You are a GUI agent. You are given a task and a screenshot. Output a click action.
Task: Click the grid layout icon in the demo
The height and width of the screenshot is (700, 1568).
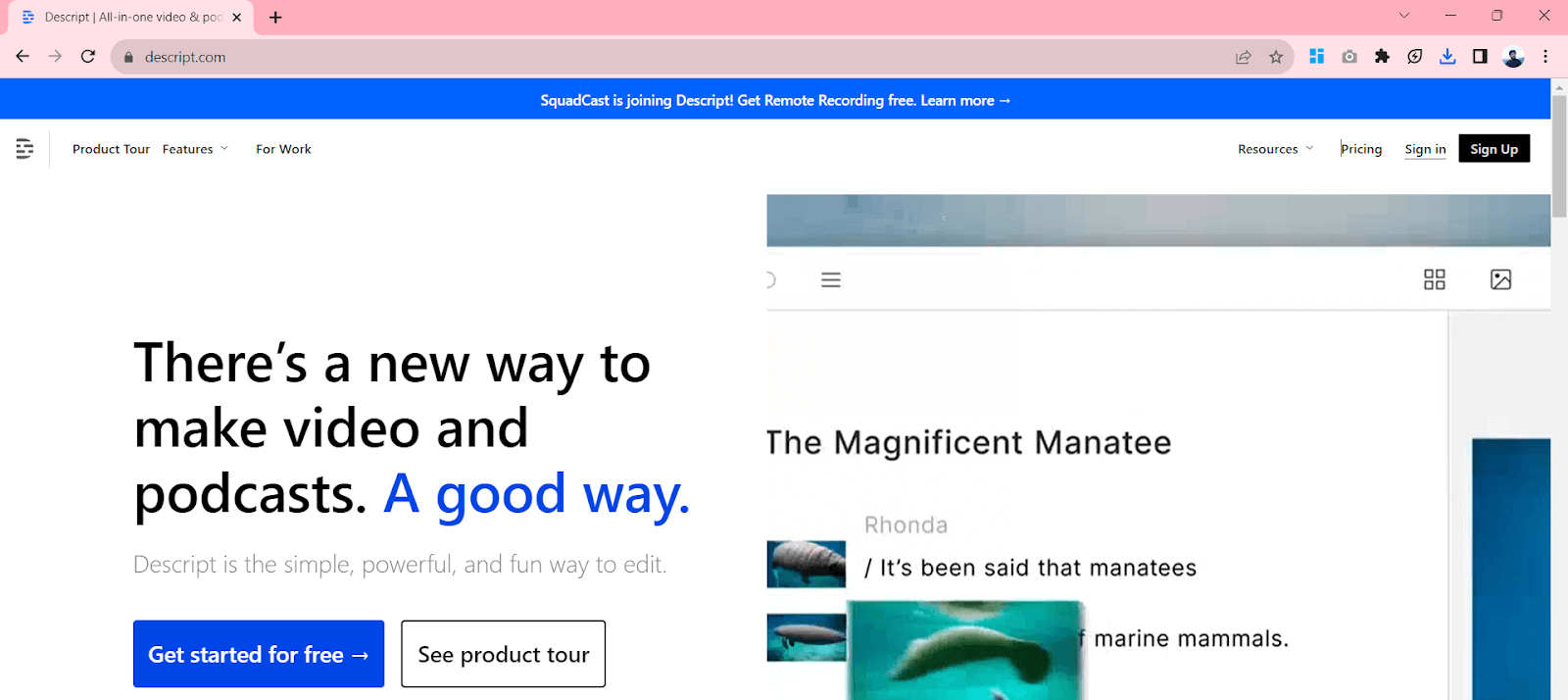[1435, 279]
